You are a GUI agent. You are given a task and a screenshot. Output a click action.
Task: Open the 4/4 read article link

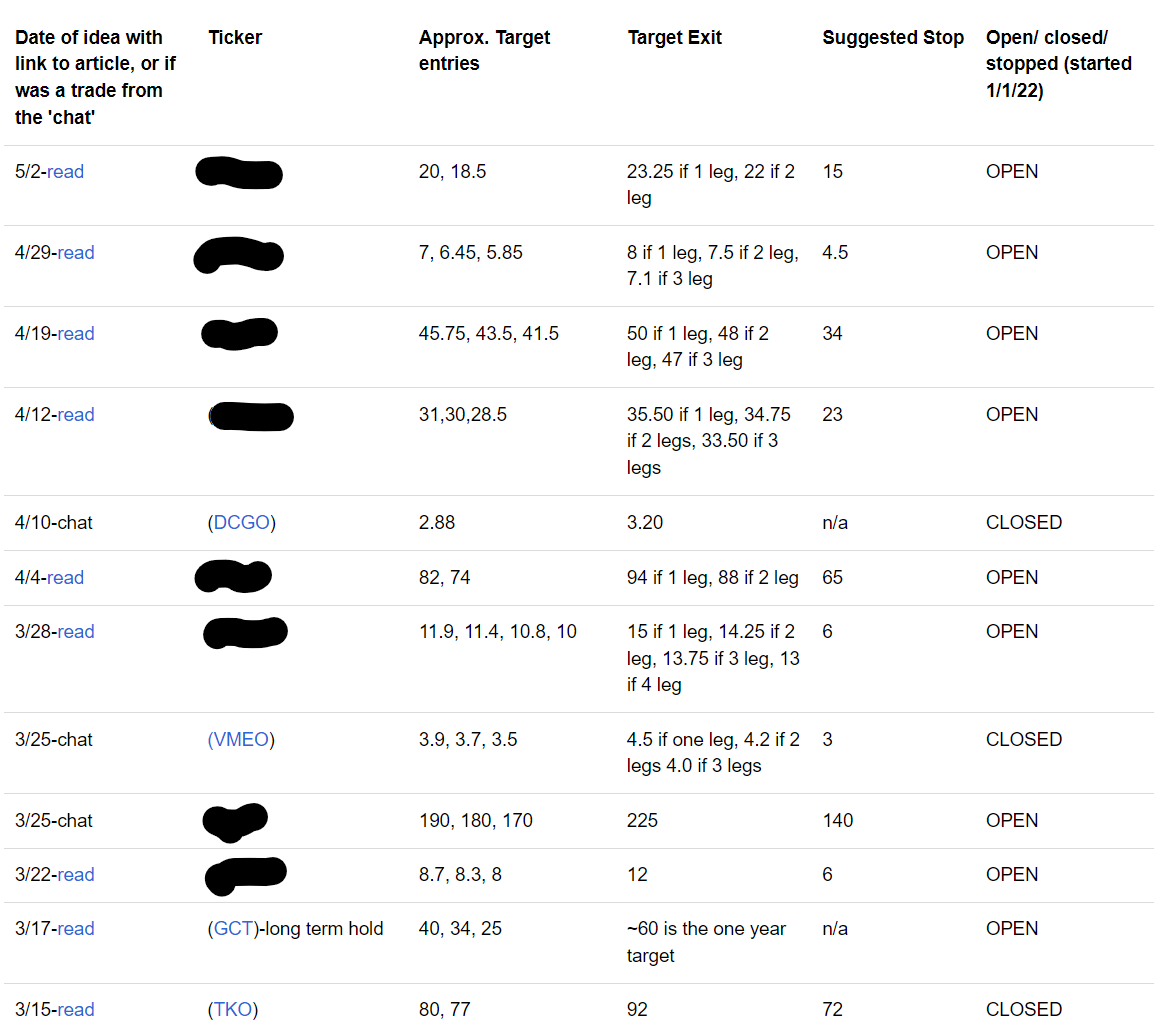point(66,578)
